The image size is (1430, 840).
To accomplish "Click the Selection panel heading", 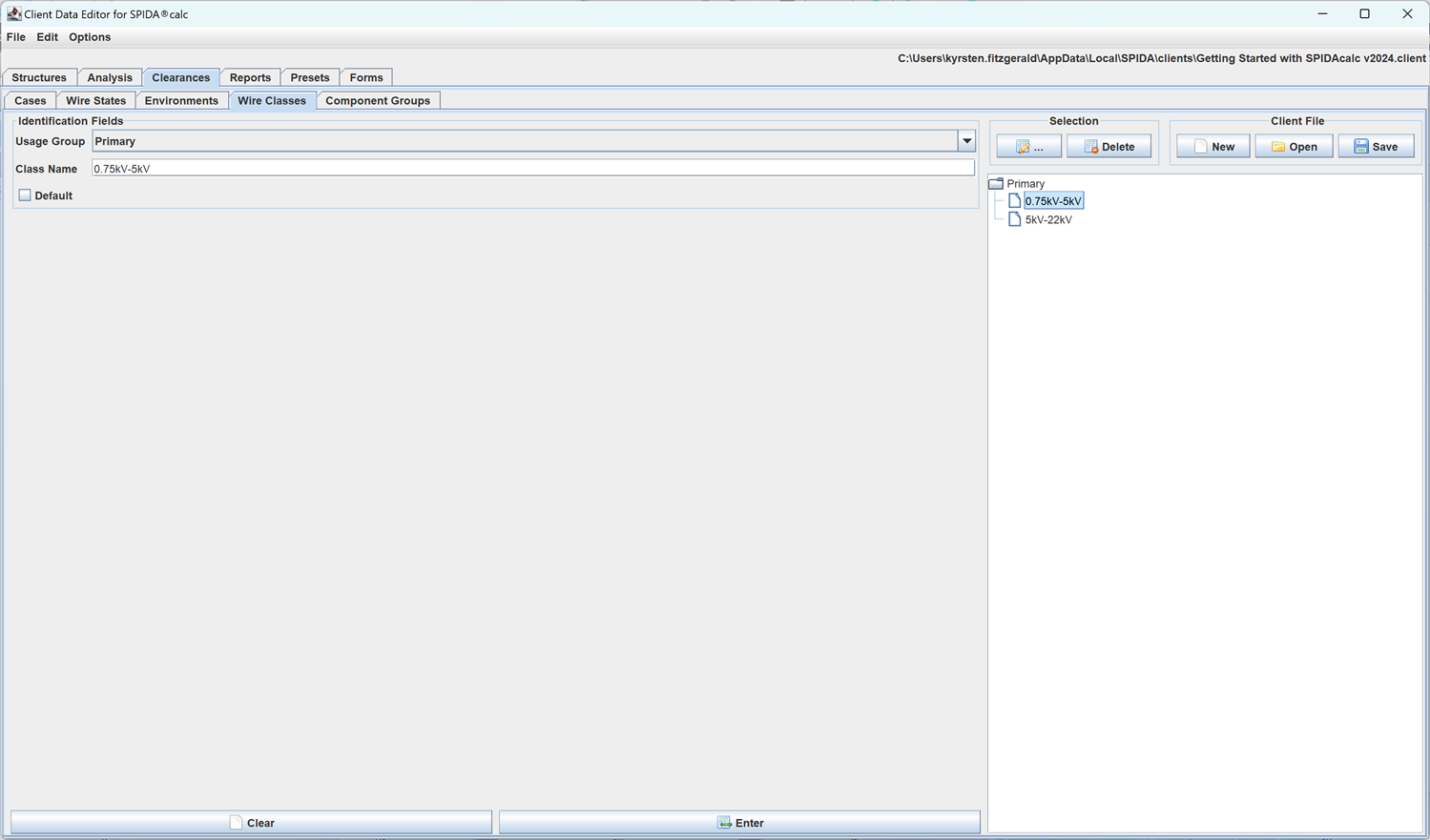I will click(1073, 121).
